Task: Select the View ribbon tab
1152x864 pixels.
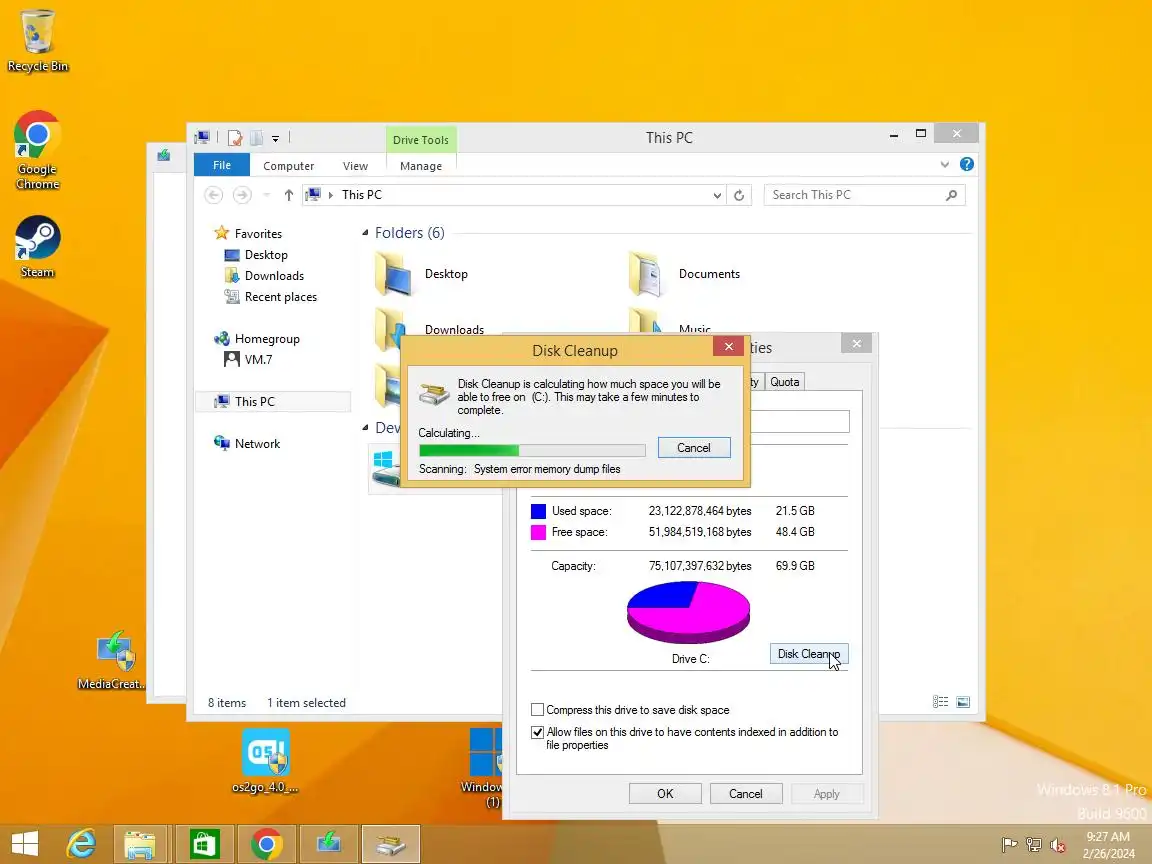Action: 355,166
